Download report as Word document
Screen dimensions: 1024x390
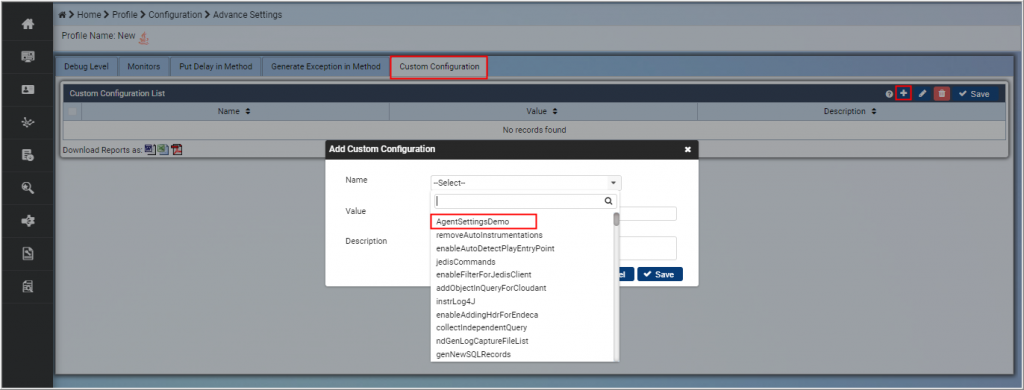coord(150,149)
